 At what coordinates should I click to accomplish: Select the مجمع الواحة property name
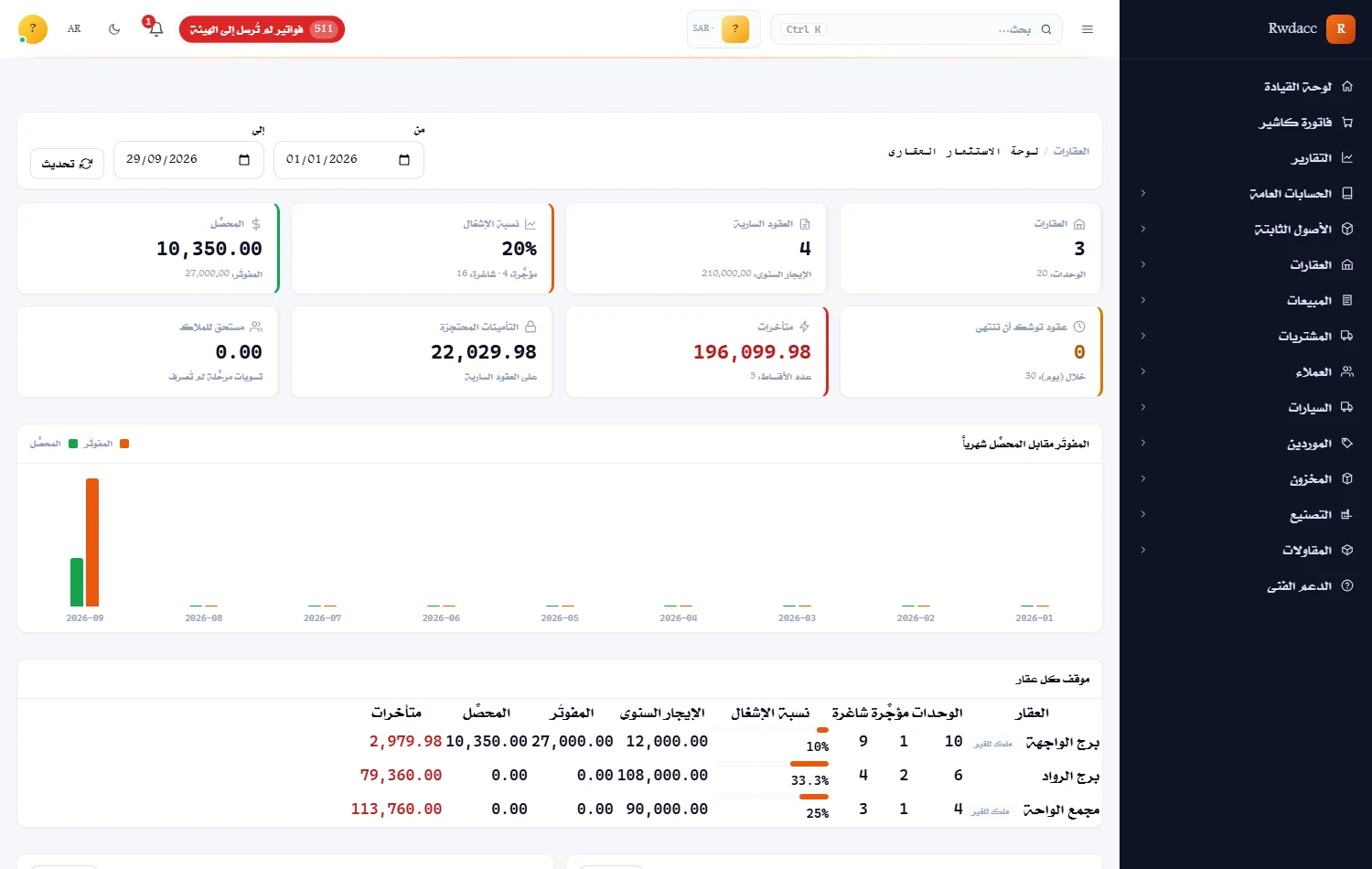pyautogui.click(x=1061, y=810)
